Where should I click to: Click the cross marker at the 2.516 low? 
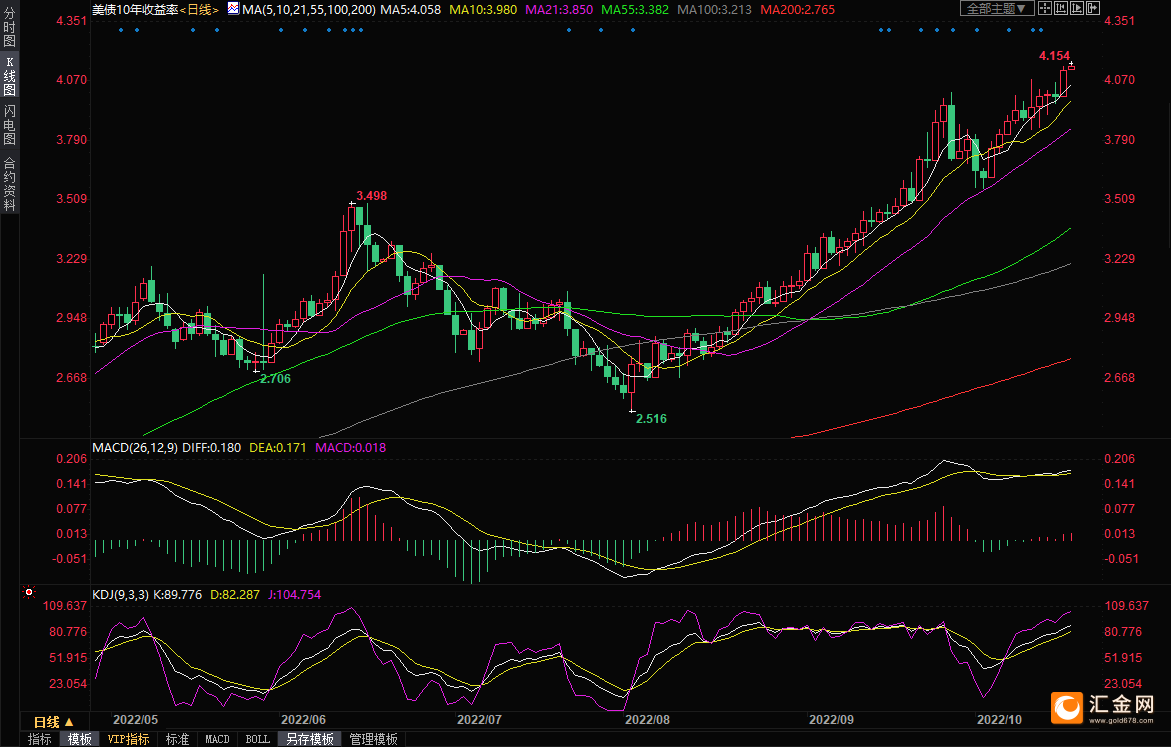click(x=631, y=410)
